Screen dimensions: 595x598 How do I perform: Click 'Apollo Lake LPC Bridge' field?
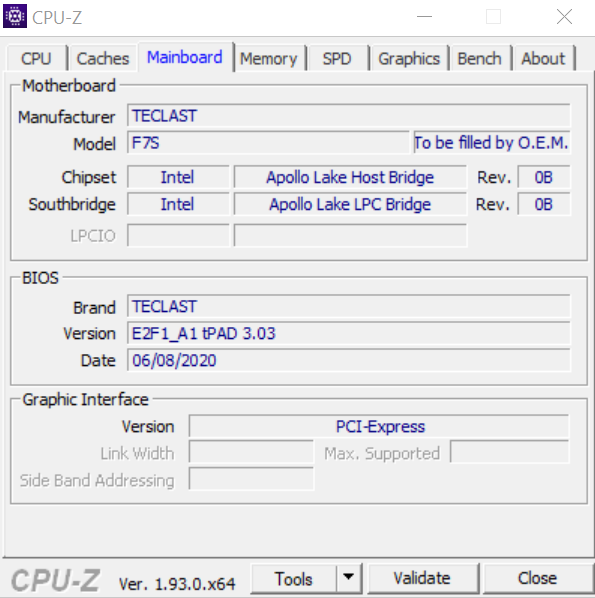[350, 204]
